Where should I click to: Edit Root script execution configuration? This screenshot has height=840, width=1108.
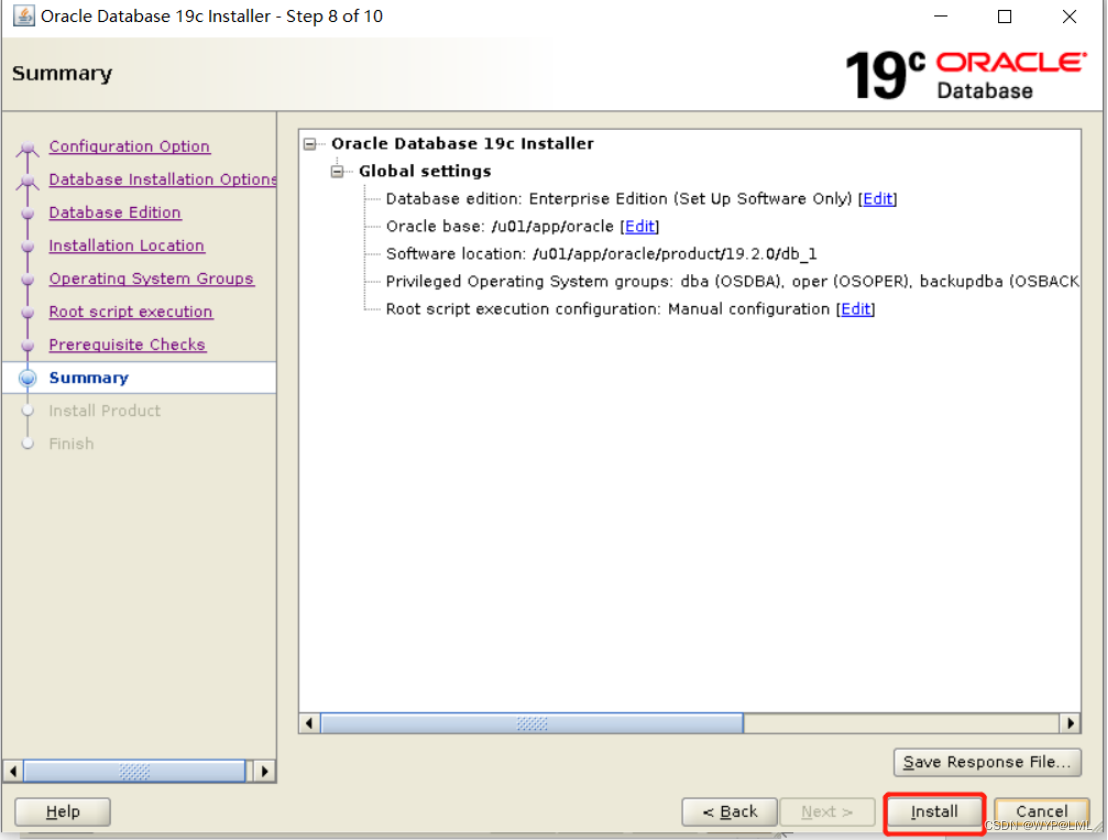(x=856, y=309)
